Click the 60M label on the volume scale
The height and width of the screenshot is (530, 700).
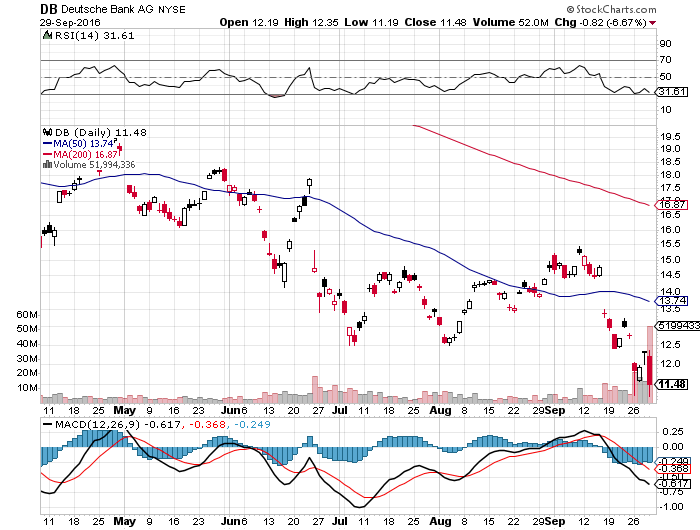click(x=27, y=315)
